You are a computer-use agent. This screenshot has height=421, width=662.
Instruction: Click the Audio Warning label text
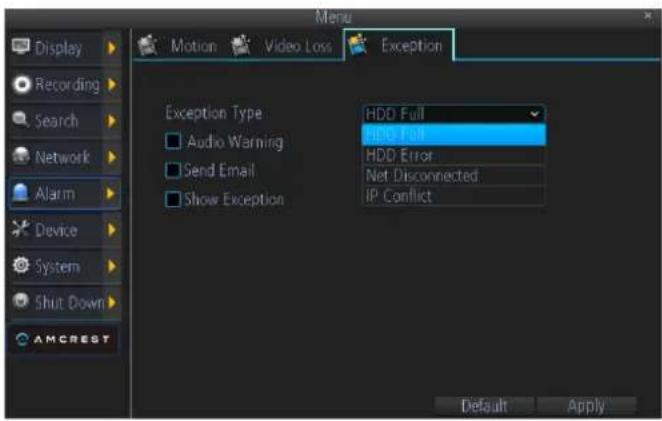coord(235,142)
